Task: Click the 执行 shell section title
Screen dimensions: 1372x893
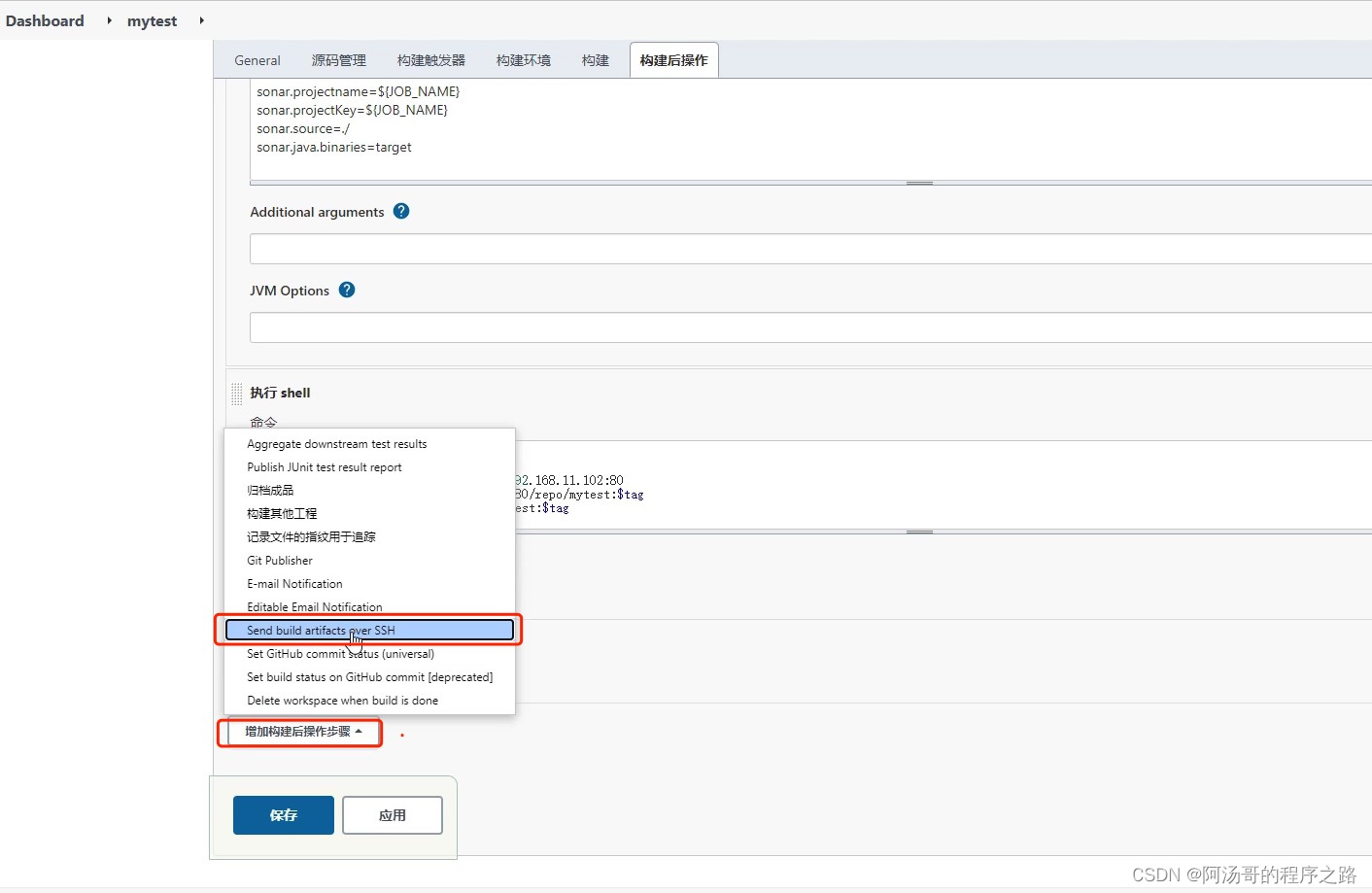Action: pyautogui.click(x=280, y=393)
